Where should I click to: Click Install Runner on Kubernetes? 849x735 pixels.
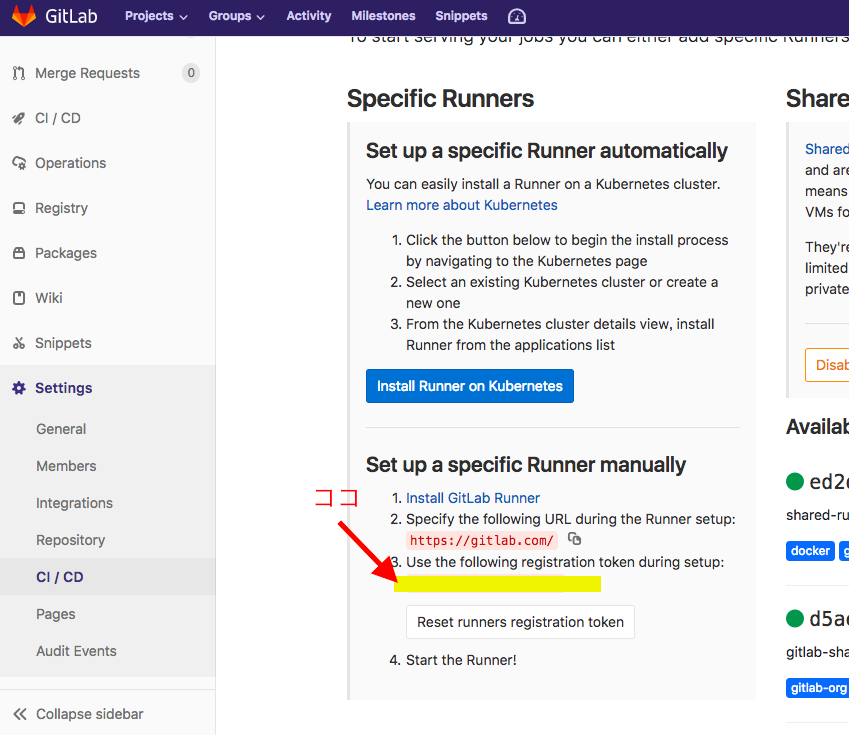[469, 385]
